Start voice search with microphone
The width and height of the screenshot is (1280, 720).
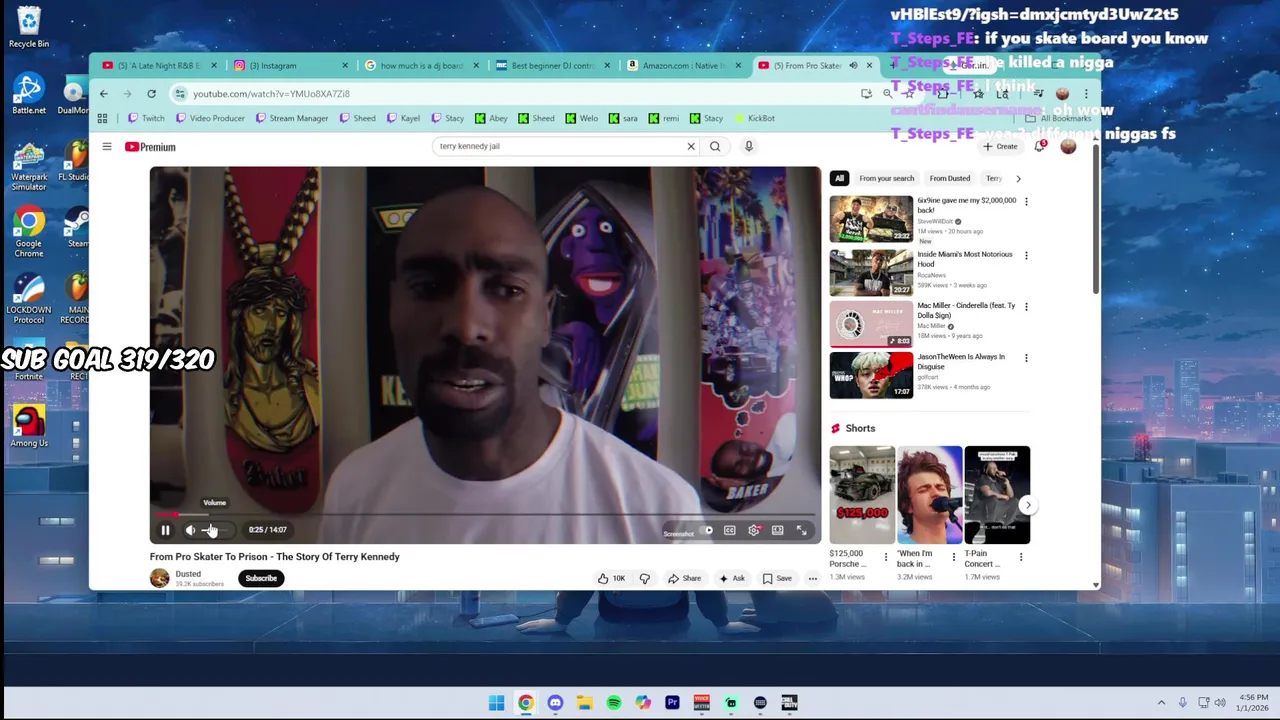coord(749,146)
